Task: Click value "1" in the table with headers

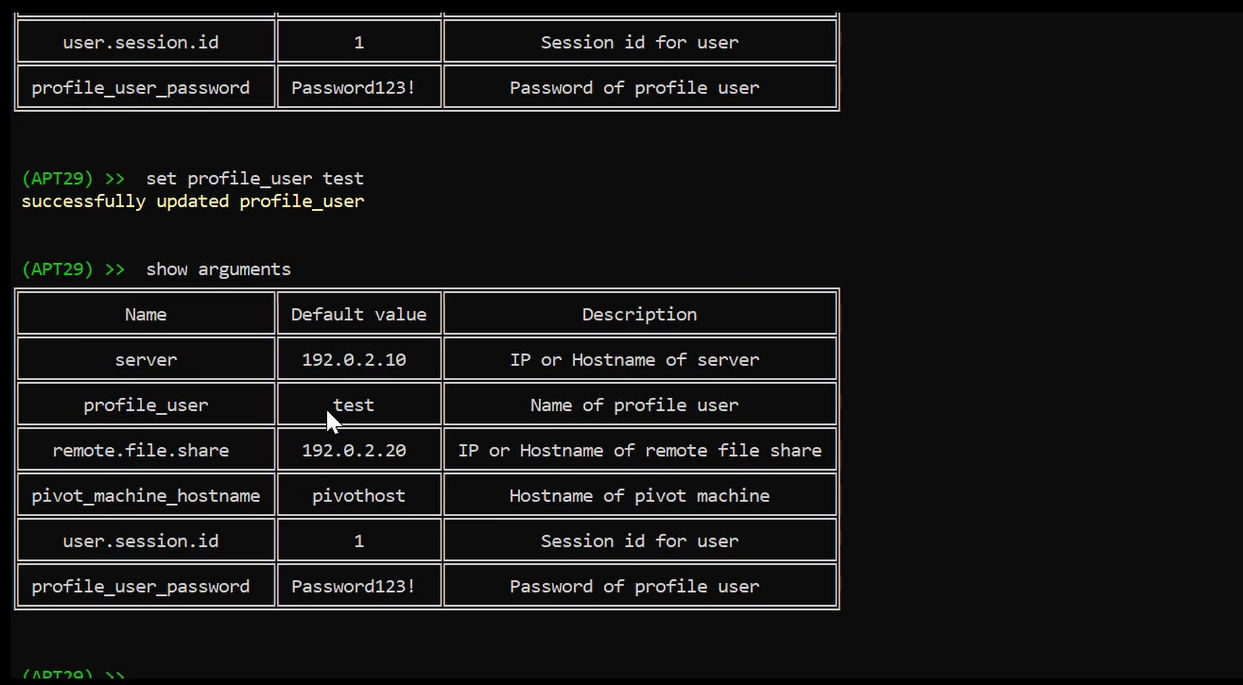Action: click(x=359, y=541)
